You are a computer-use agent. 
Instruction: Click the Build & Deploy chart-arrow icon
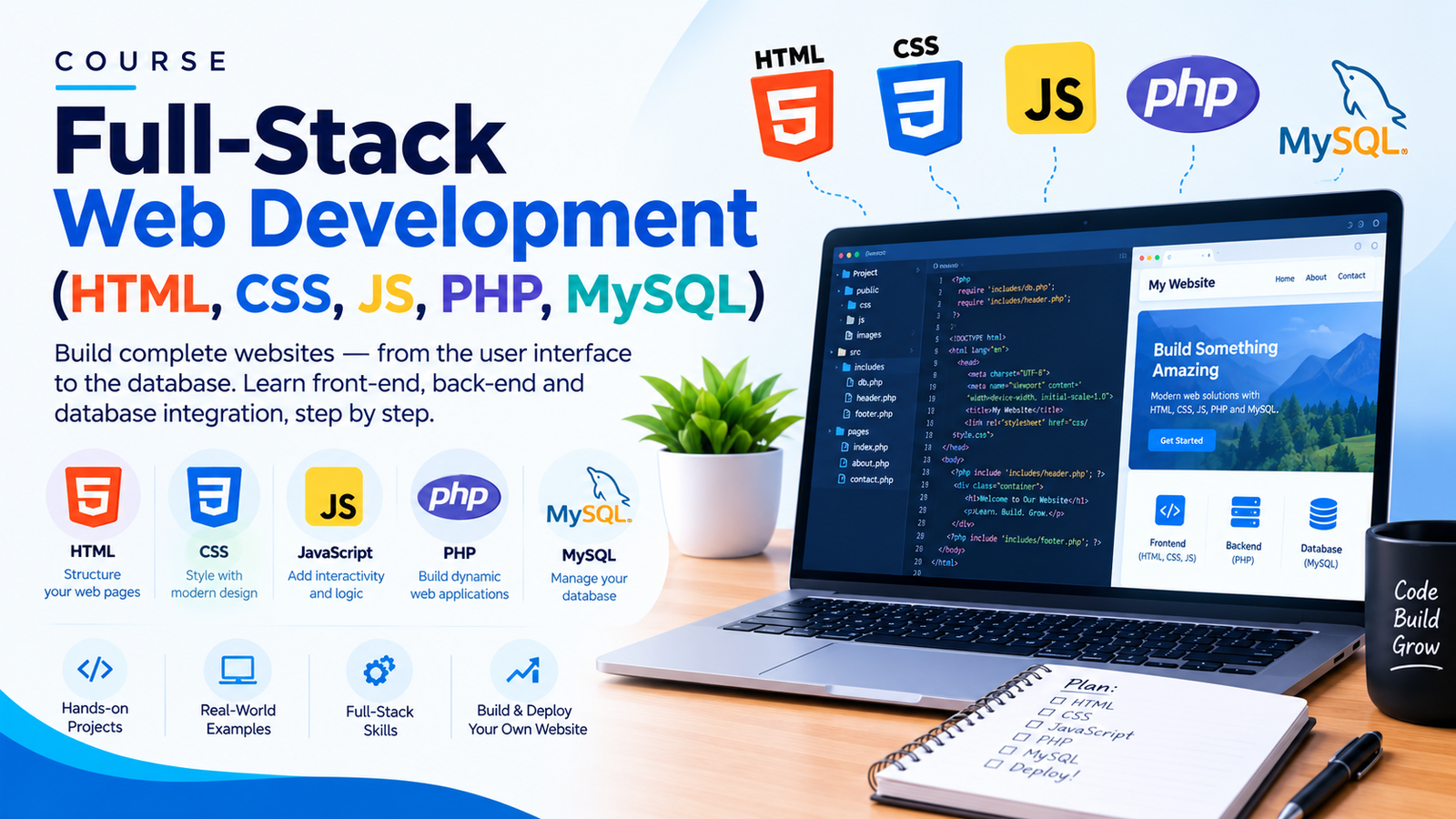click(523, 672)
